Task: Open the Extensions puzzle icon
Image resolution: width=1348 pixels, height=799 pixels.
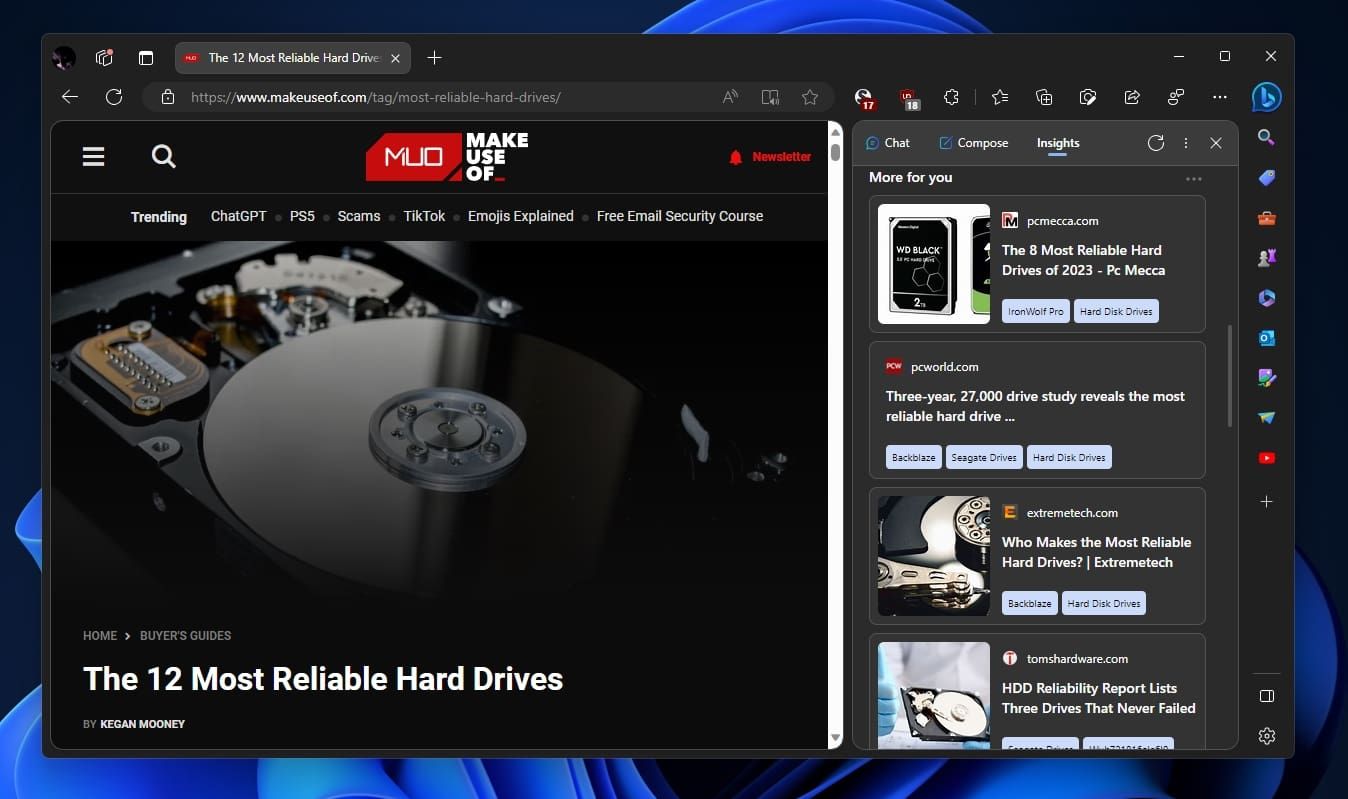Action: [951, 97]
